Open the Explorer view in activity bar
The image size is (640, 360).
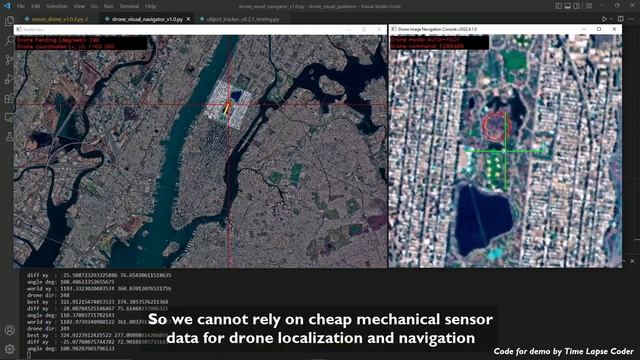pyautogui.click(x=9, y=21)
